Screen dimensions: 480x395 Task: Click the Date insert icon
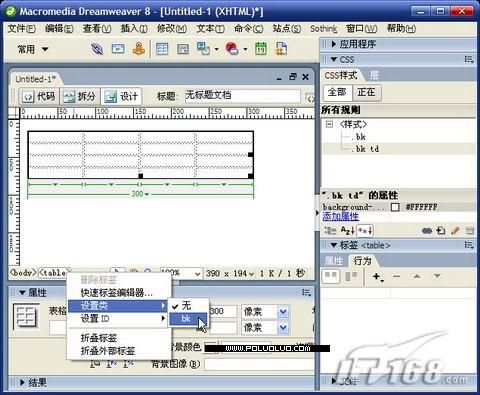261,49
